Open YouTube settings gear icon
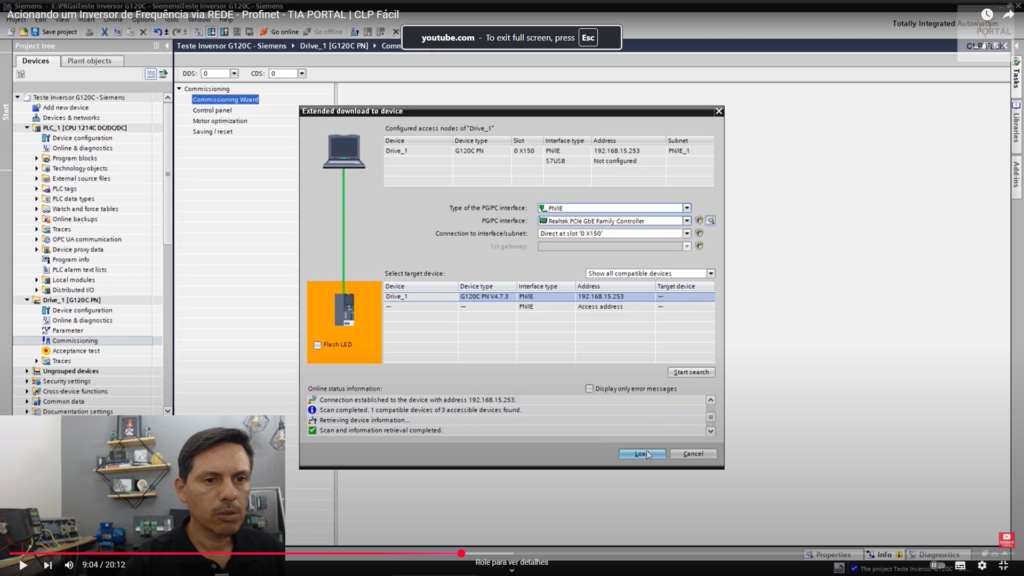Viewport: 1024px width, 576px height. (982, 566)
